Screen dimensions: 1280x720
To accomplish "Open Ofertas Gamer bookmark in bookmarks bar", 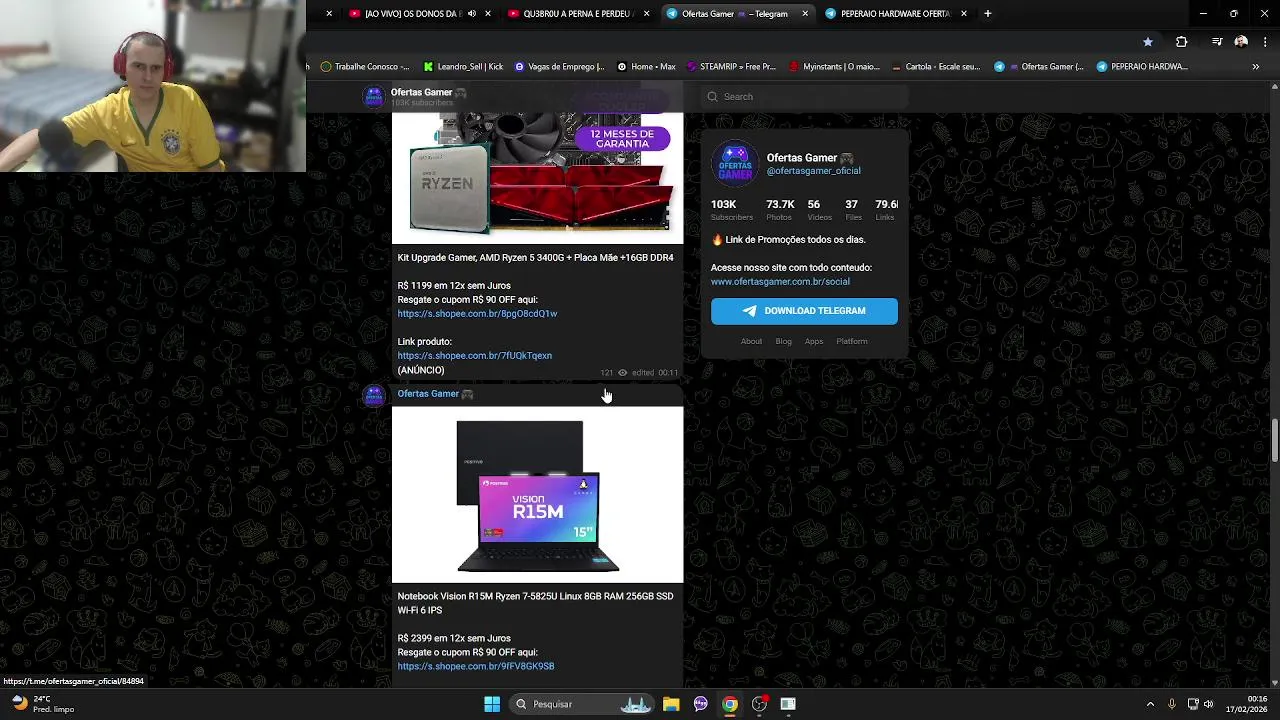I will (x=1039, y=67).
